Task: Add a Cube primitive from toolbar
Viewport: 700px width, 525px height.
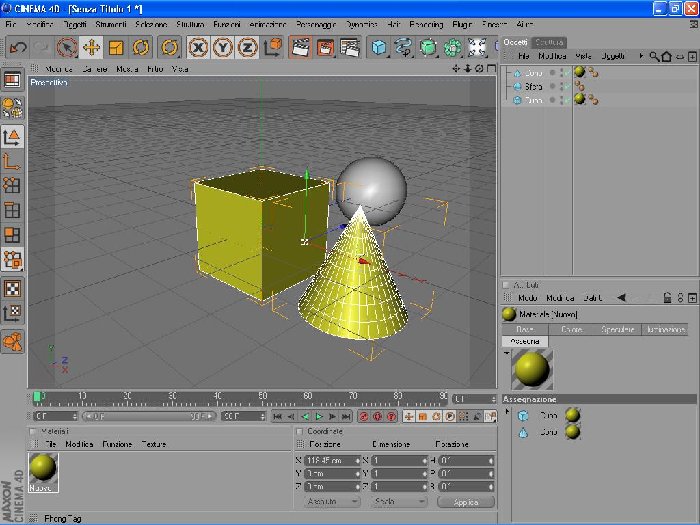Action: click(x=379, y=47)
